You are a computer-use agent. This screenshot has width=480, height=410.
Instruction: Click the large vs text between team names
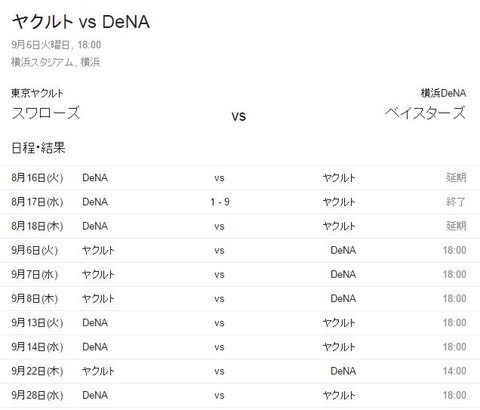click(239, 116)
